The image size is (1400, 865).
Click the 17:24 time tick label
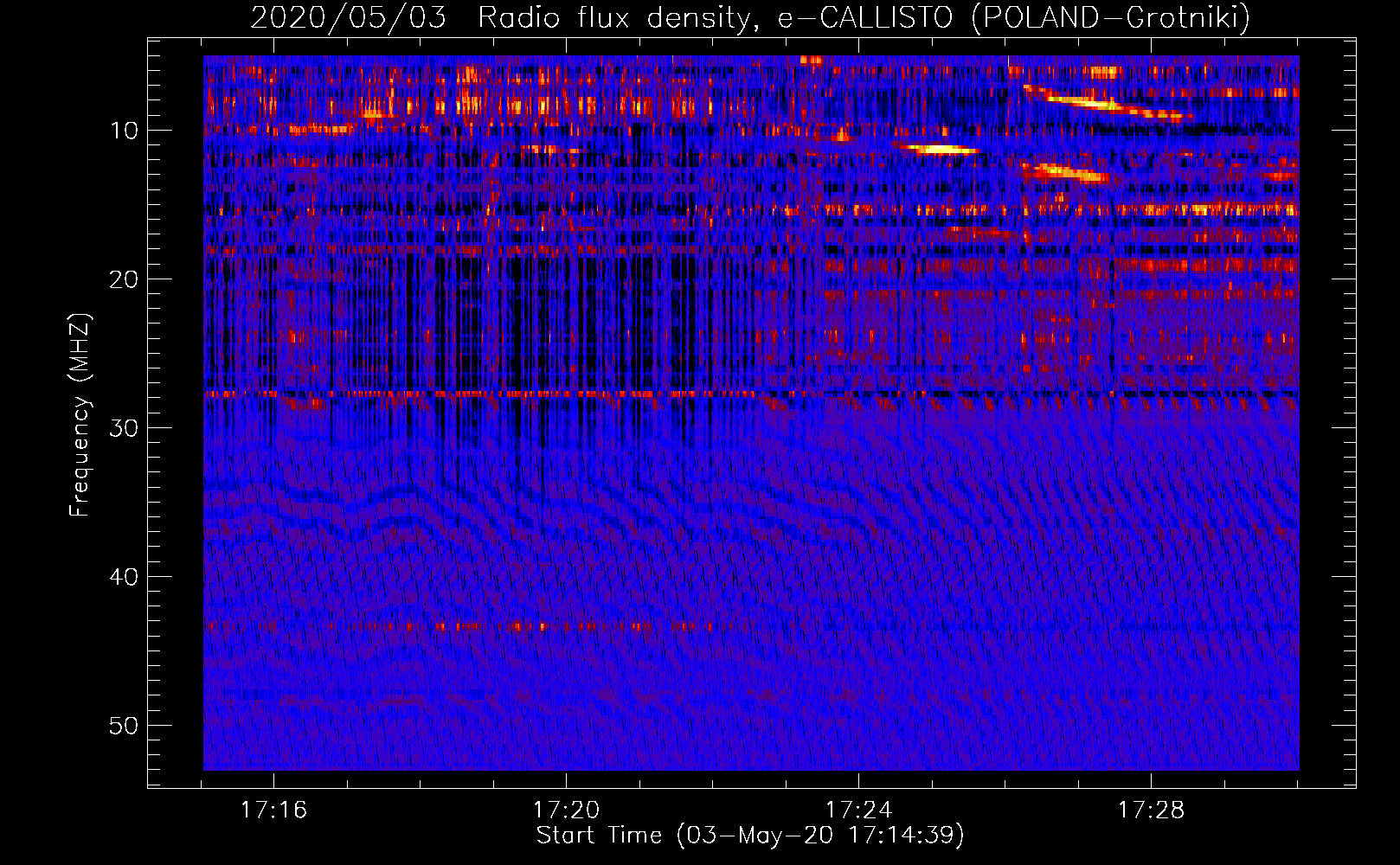tap(858, 811)
